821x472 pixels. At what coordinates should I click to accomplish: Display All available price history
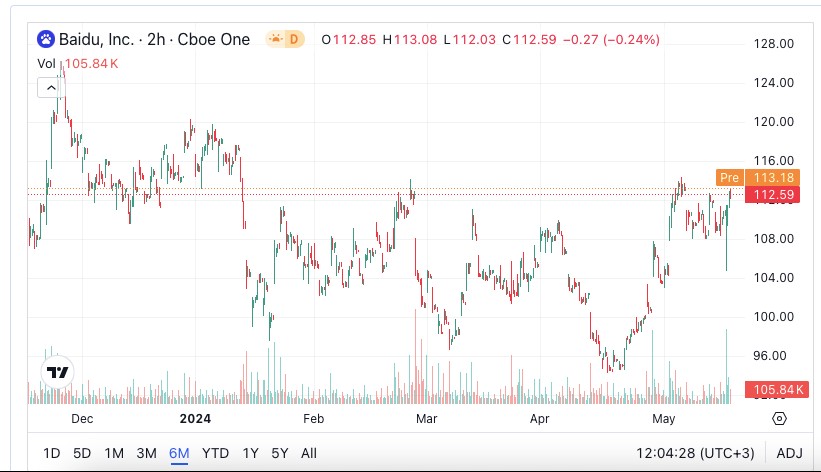pos(309,453)
